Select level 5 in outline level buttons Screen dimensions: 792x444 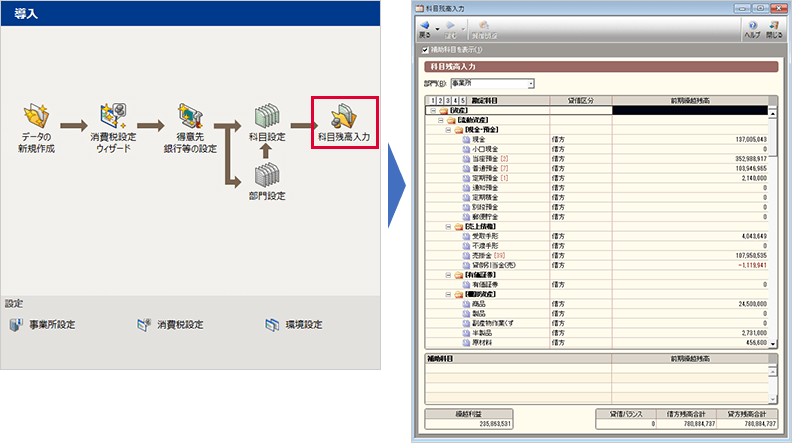pyautogui.click(x=462, y=101)
